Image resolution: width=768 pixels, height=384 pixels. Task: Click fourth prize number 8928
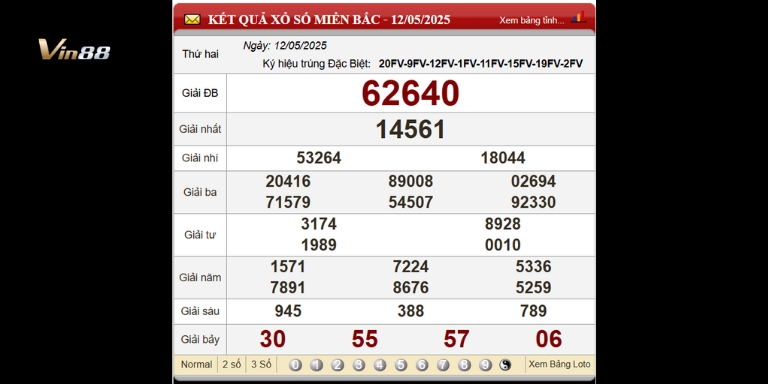503,224
